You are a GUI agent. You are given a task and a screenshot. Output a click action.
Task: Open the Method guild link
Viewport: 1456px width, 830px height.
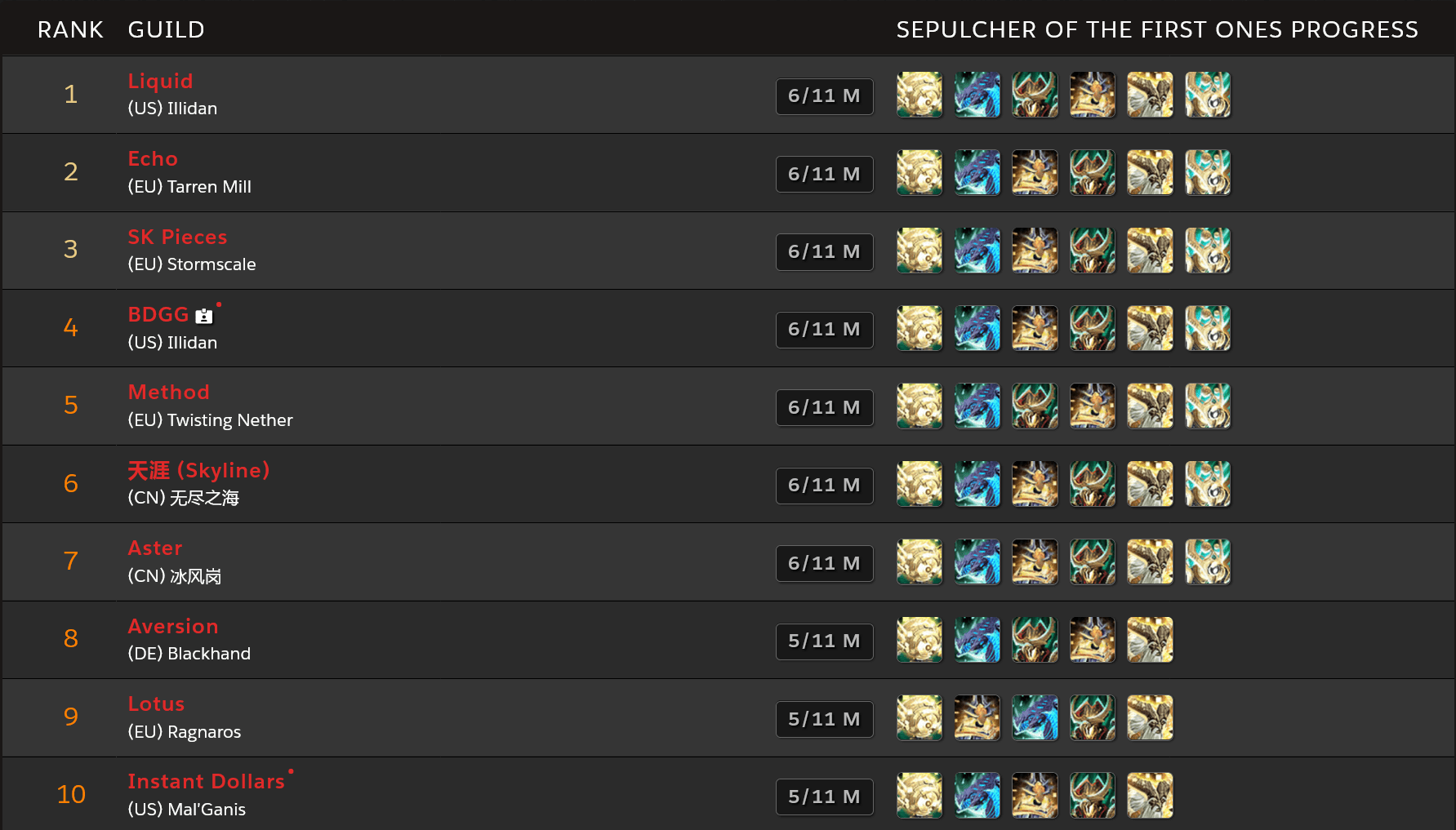tap(169, 392)
